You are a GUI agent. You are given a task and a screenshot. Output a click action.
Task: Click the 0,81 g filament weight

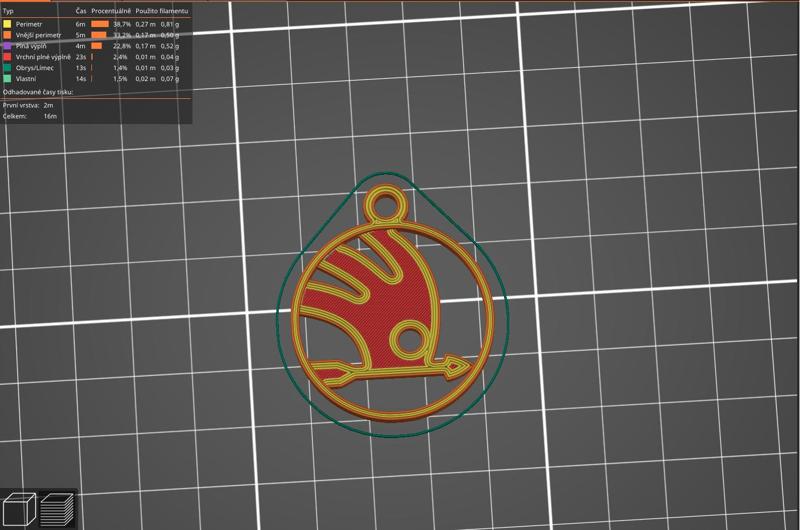170,24
